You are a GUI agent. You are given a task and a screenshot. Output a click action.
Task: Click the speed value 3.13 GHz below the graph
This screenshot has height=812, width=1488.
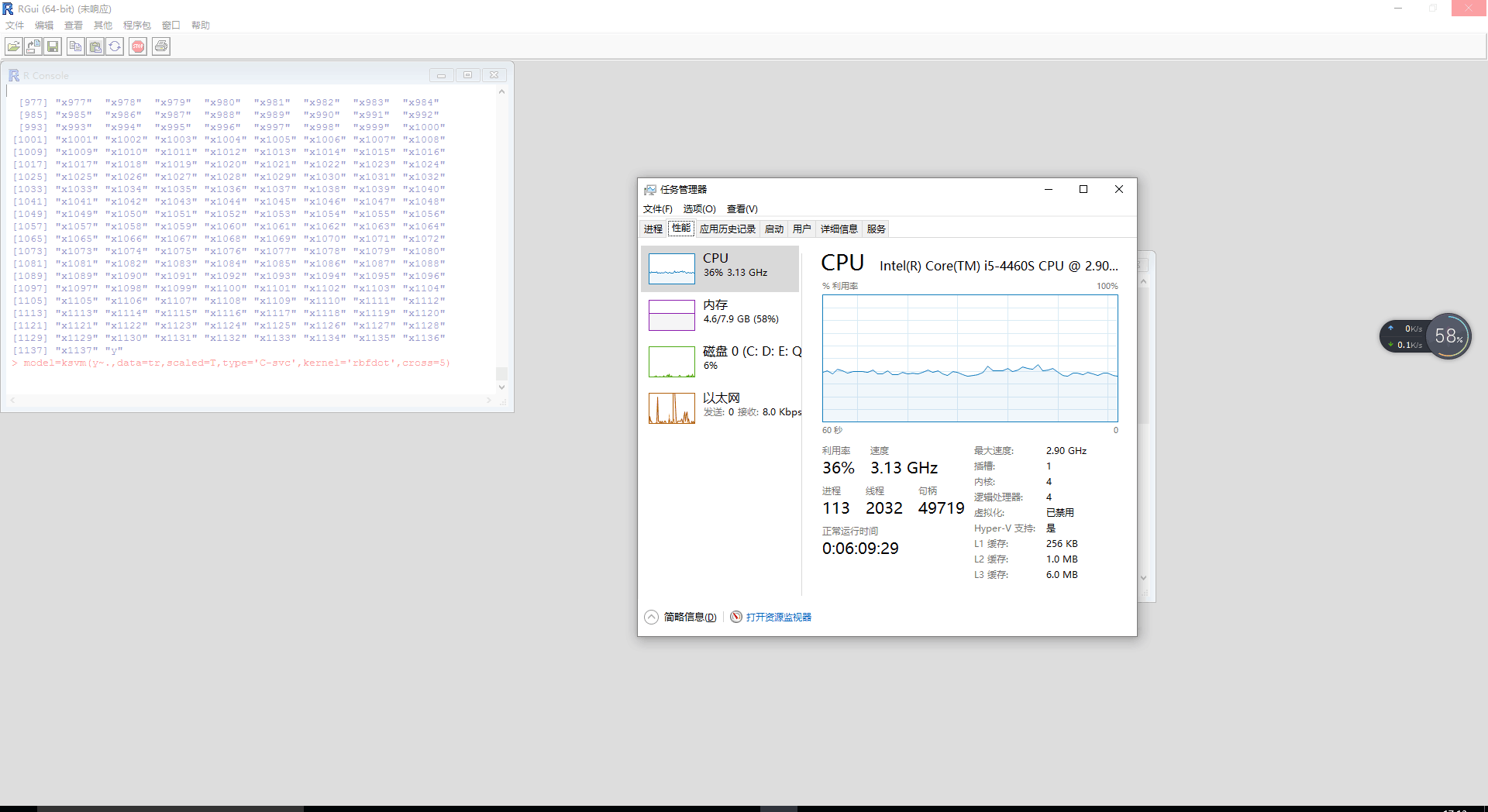point(904,468)
